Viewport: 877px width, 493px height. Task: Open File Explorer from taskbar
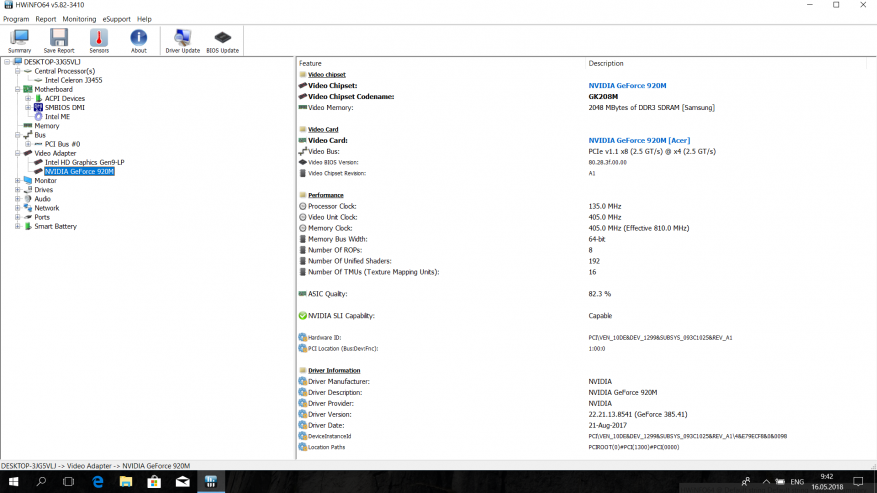(x=126, y=481)
